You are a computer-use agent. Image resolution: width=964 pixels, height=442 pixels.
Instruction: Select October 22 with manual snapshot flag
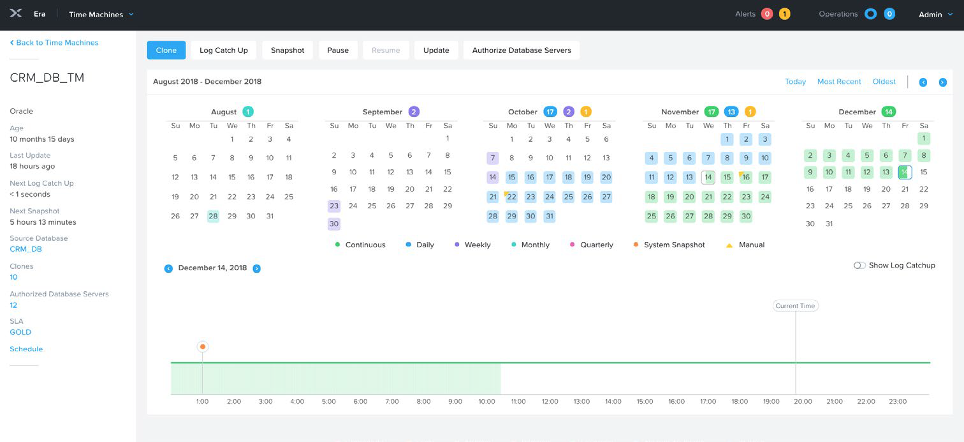(512, 197)
